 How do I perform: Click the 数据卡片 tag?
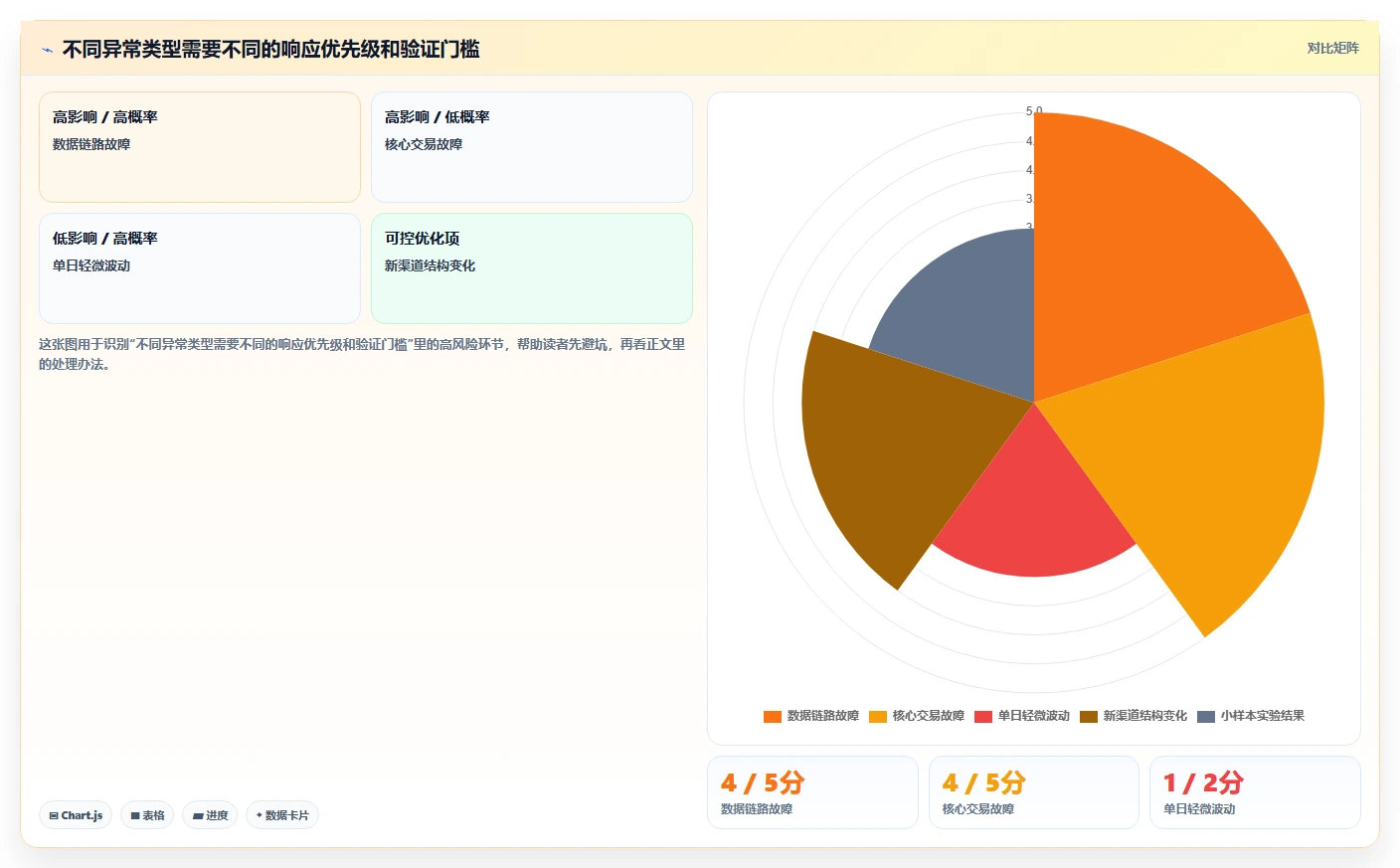click(282, 815)
